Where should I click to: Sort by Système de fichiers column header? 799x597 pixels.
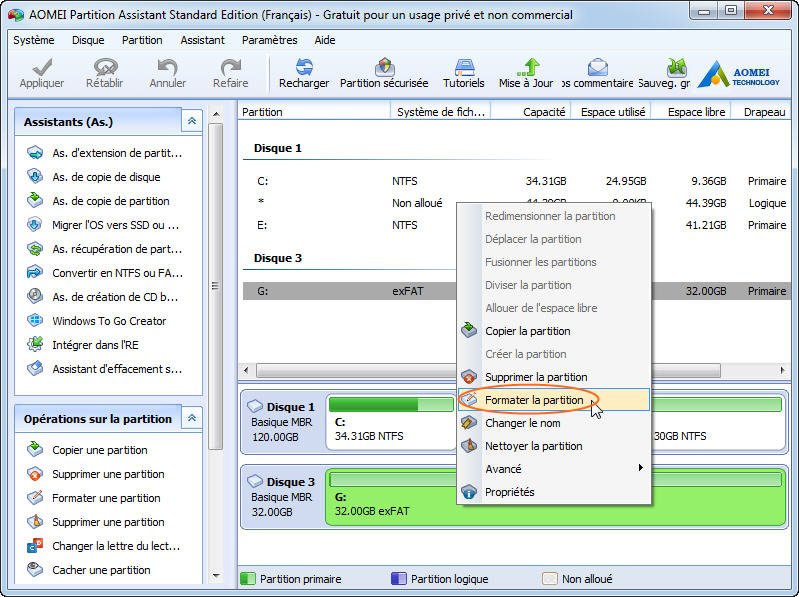tap(440, 112)
